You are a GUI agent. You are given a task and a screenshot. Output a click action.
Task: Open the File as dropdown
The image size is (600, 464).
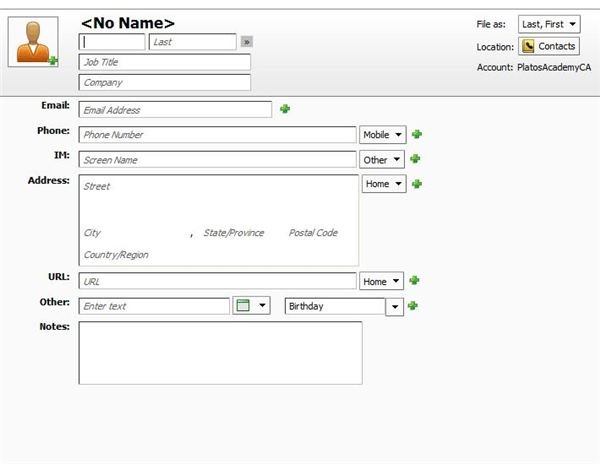point(549,24)
